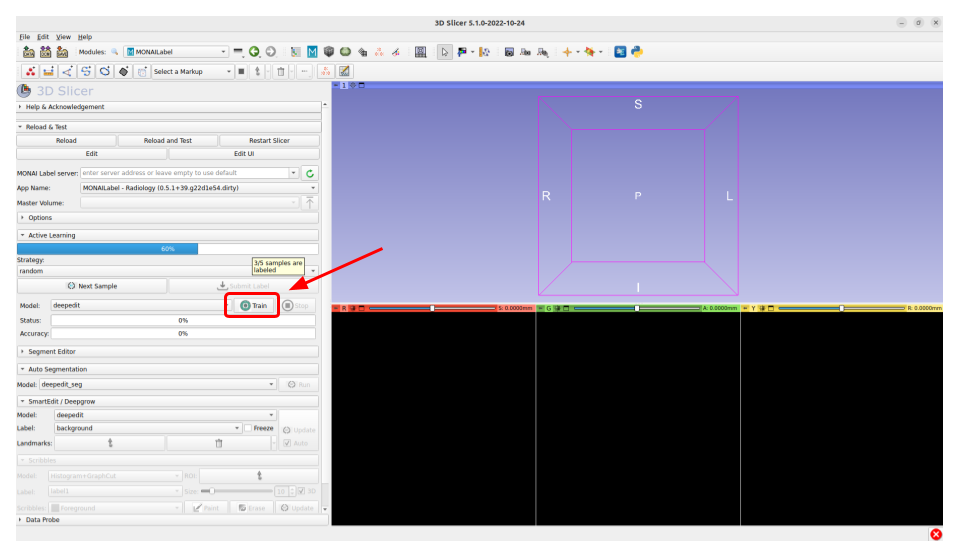Open the Select a Markup dropdown

(192, 72)
